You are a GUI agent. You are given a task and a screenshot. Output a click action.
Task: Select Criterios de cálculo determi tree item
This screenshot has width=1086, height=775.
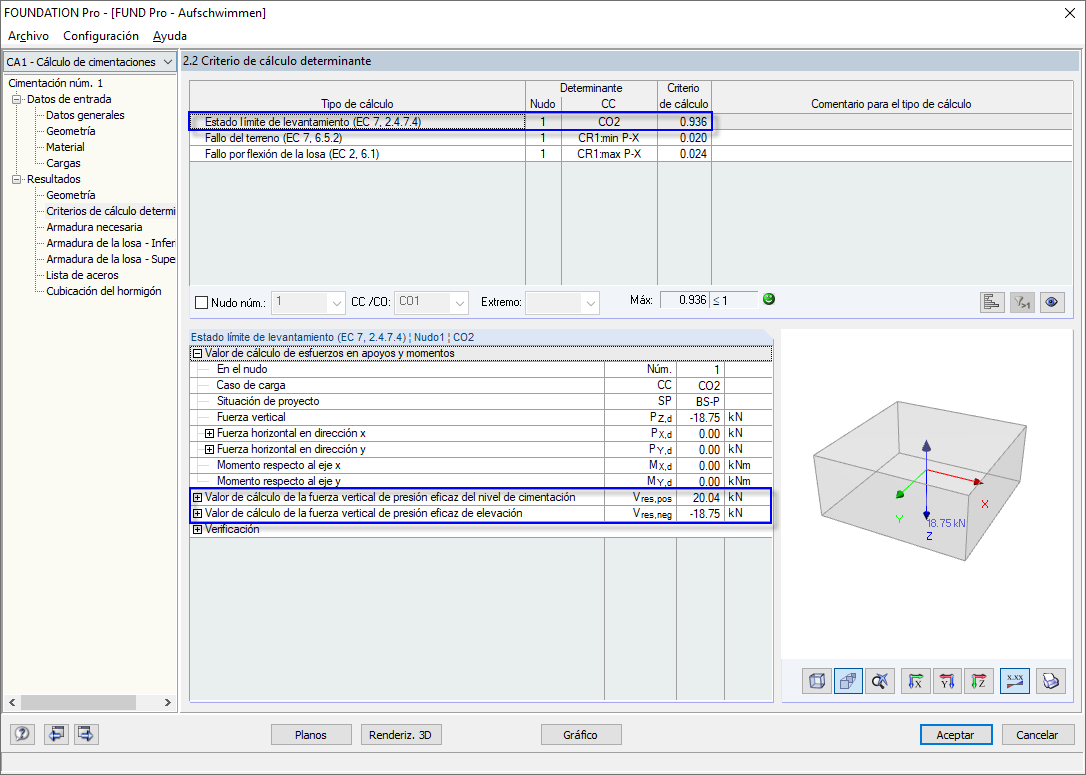click(x=111, y=211)
